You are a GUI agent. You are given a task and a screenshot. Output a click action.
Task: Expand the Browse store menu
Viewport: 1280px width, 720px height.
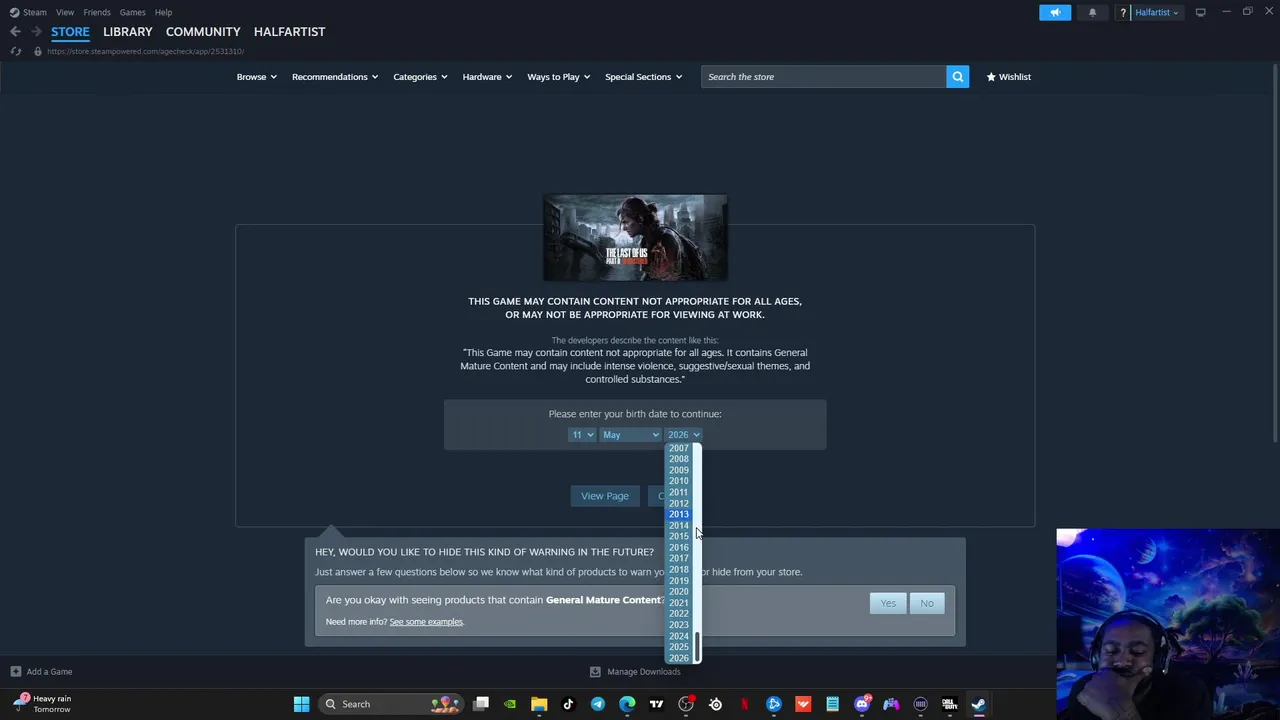256,77
